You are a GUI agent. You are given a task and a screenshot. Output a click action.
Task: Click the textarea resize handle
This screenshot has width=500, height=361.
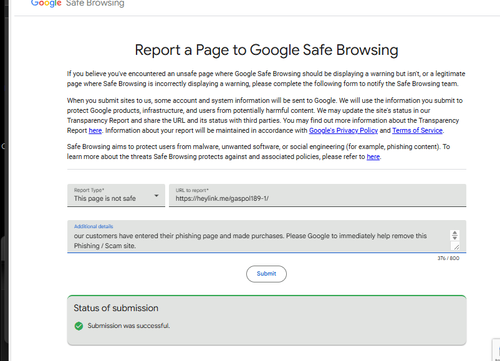456,246
